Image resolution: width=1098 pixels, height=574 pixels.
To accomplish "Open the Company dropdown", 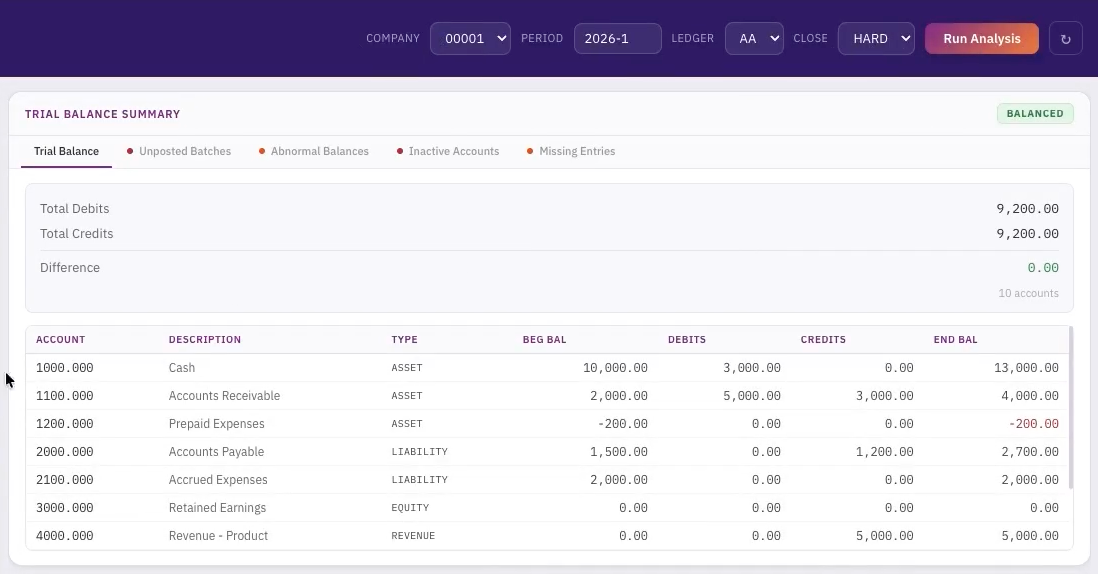I will click(470, 39).
